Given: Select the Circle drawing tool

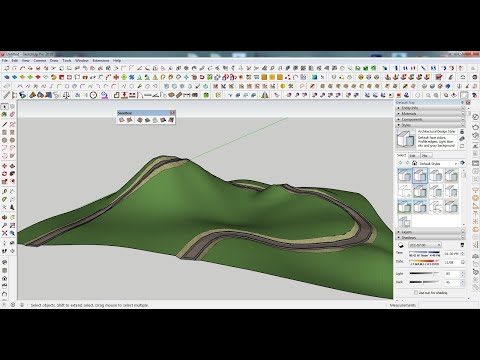Looking at the screenshot, I should [4, 140].
